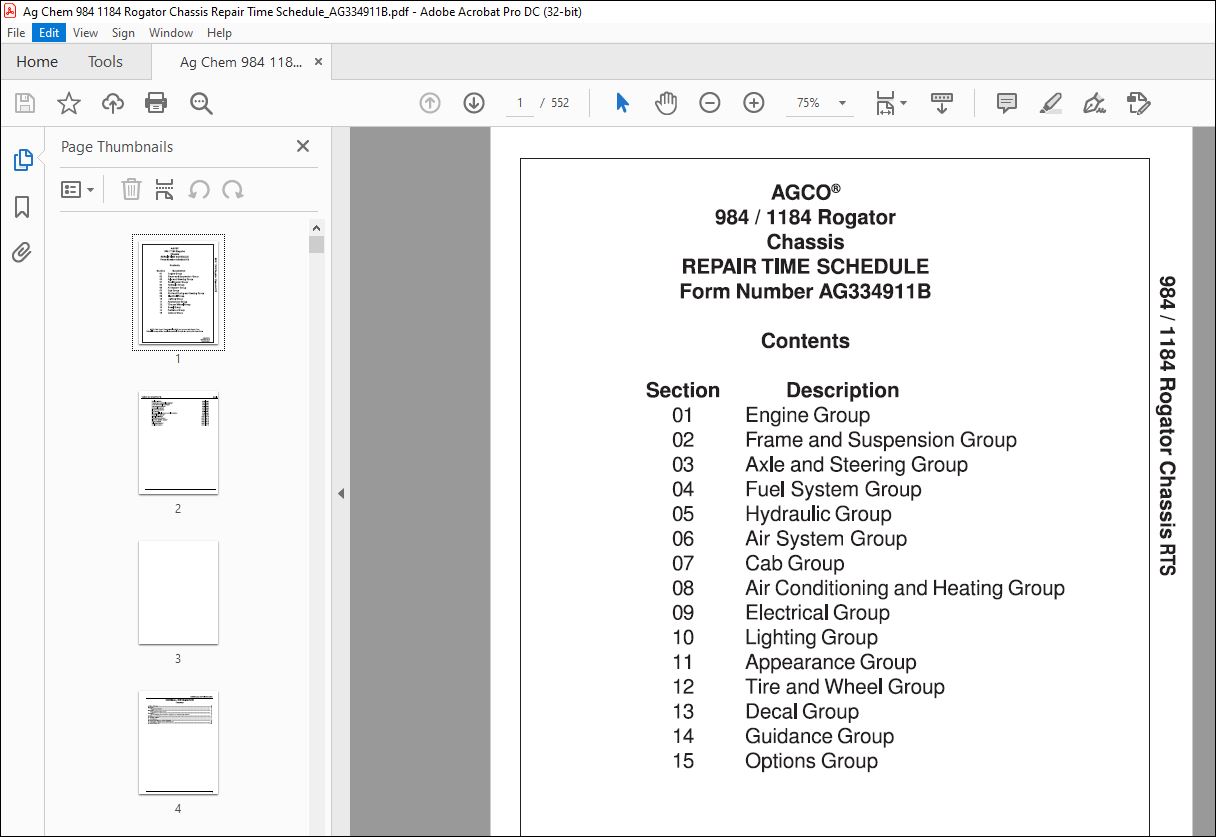Open the View menu
The width and height of the screenshot is (1216, 837).
click(85, 33)
